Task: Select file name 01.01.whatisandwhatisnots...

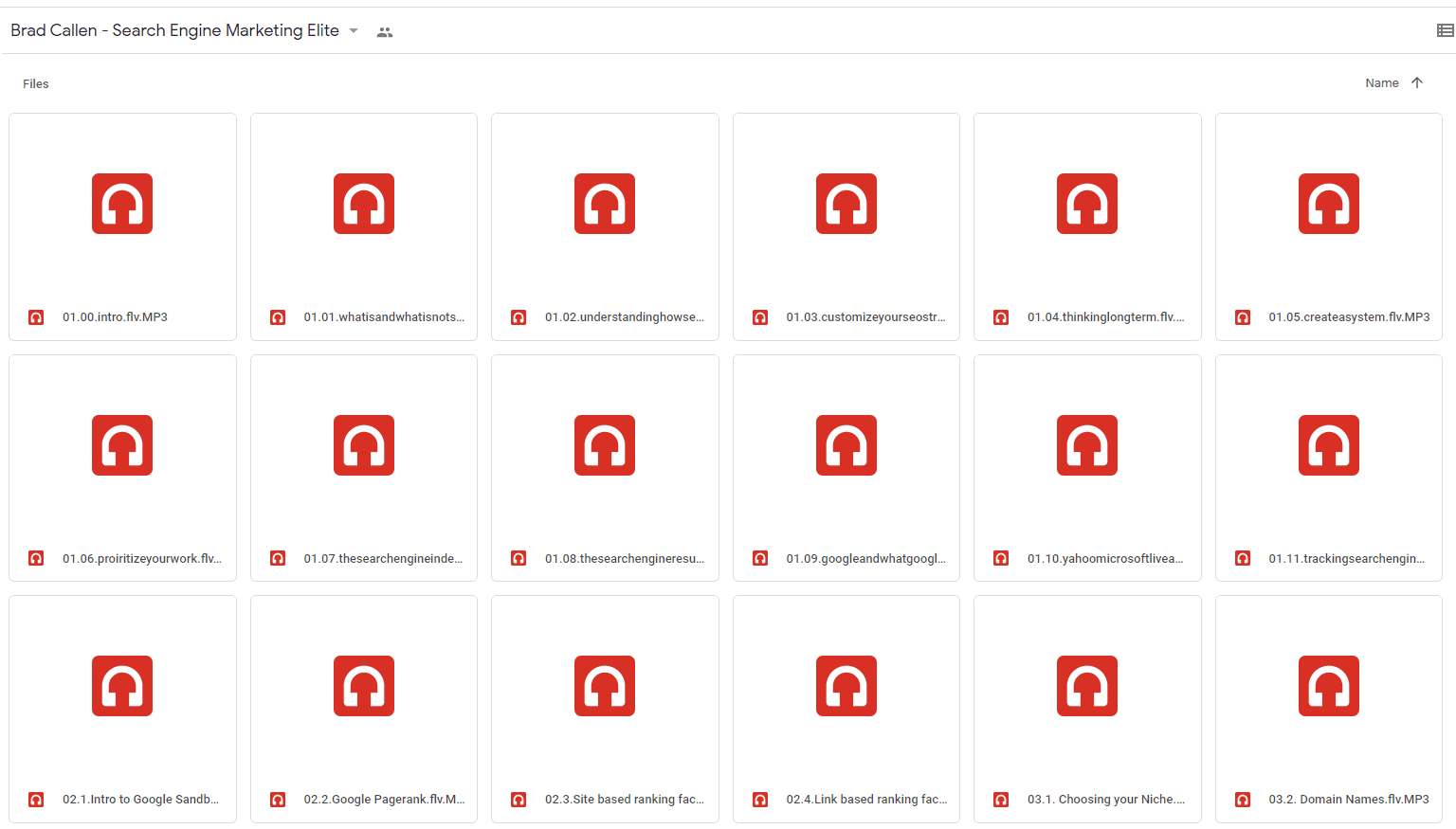Action: [x=384, y=317]
